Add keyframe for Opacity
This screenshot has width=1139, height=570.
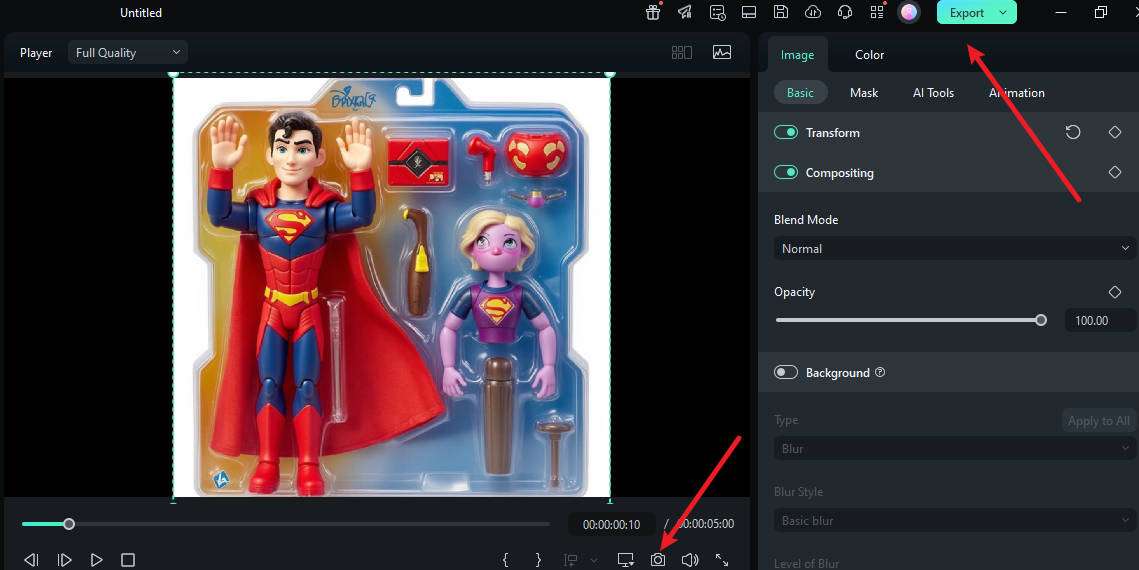(1115, 292)
